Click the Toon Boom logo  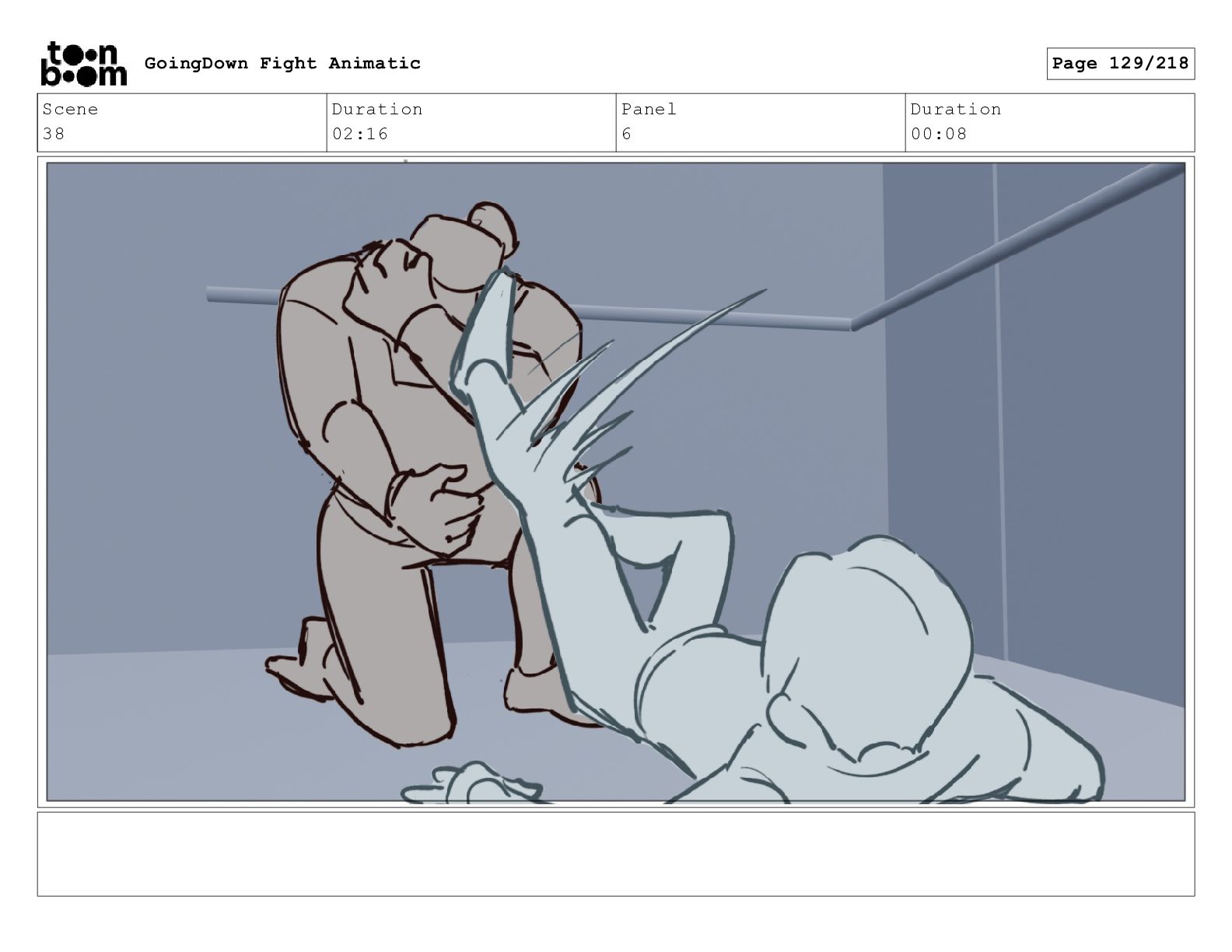(82, 63)
